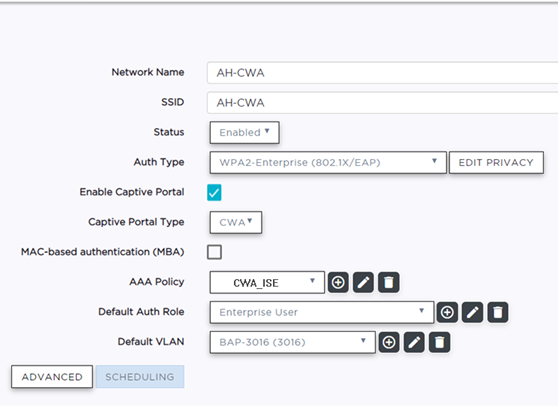
Task: Edit the Enterprise User auth role
Action: 473,312
